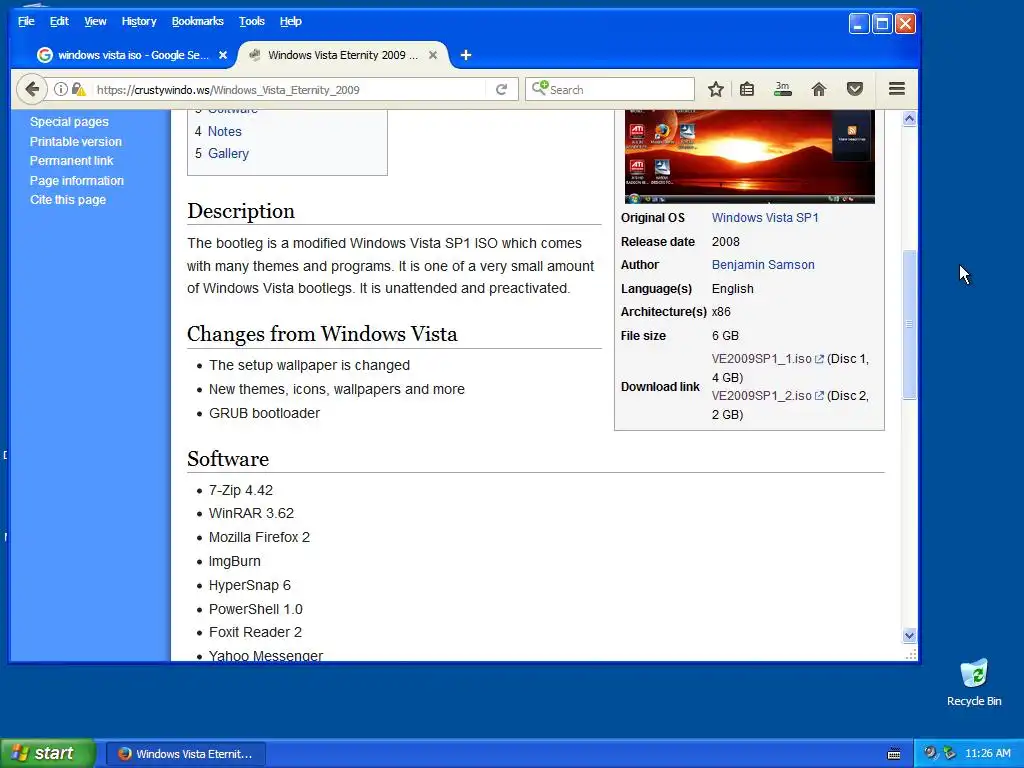This screenshot has height=768, width=1024.
Task: Click Cite this page link
Action: click(x=68, y=200)
